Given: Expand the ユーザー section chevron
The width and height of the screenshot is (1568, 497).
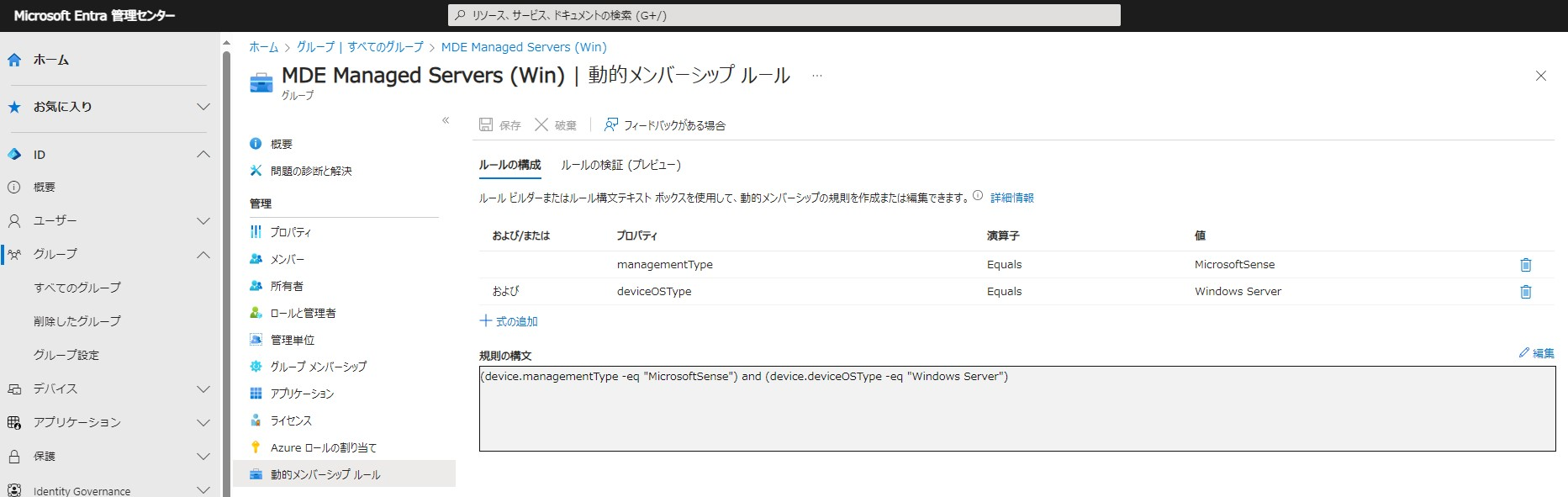Looking at the screenshot, I should (x=203, y=220).
